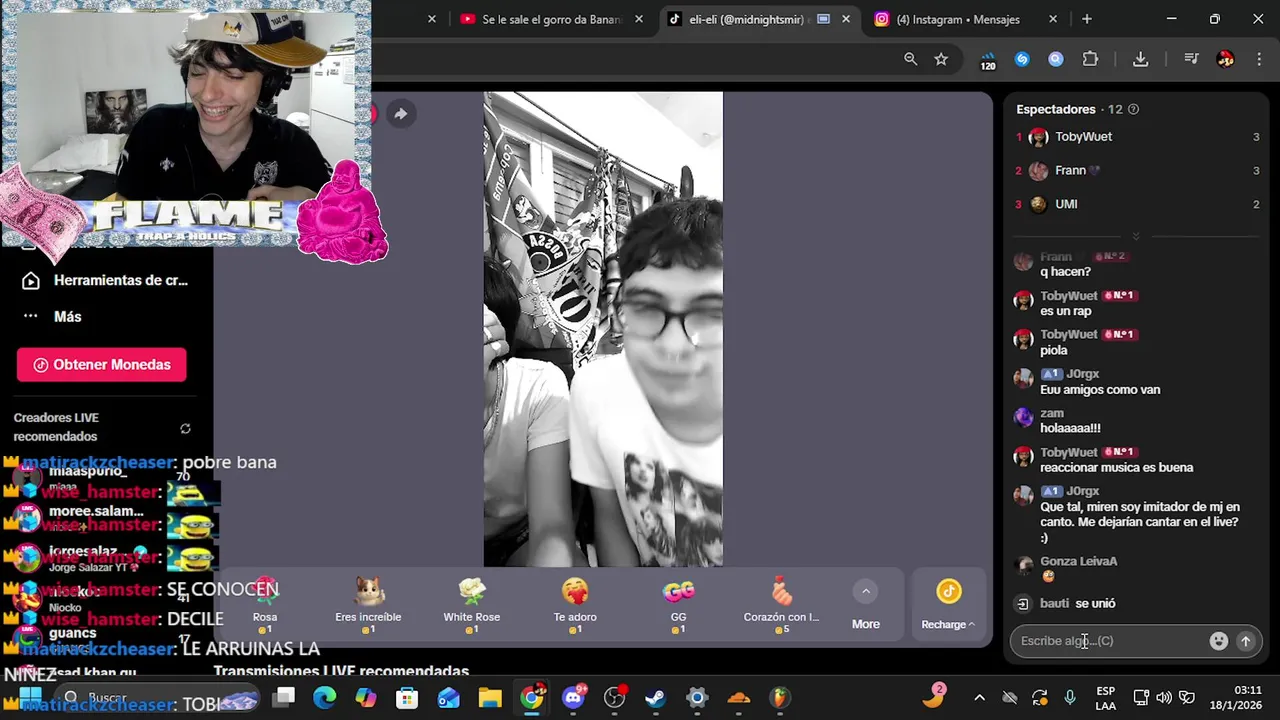
Task: Click the chat message 'es un rap'
Action: (1066, 311)
